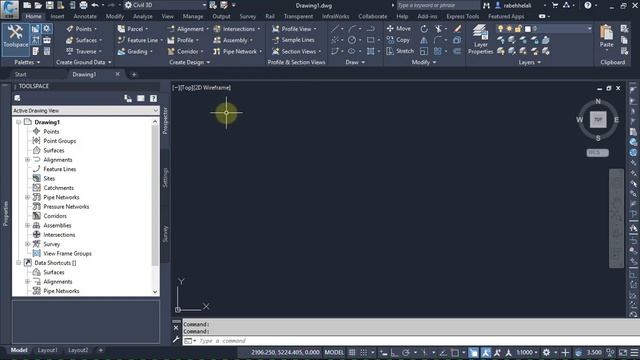Open the Corridor tool

coord(186,51)
